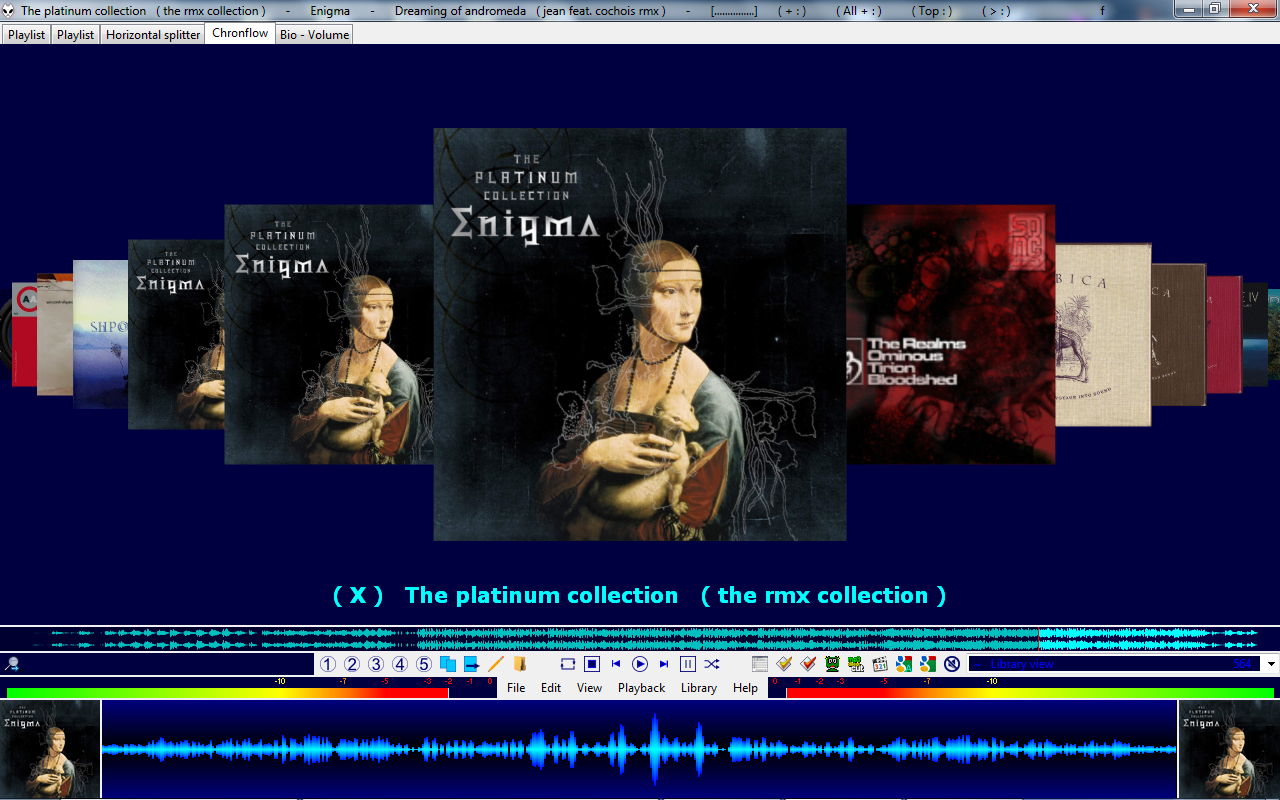Click the circled number 3 button
This screenshot has height=800, width=1280.
[376, 664]
